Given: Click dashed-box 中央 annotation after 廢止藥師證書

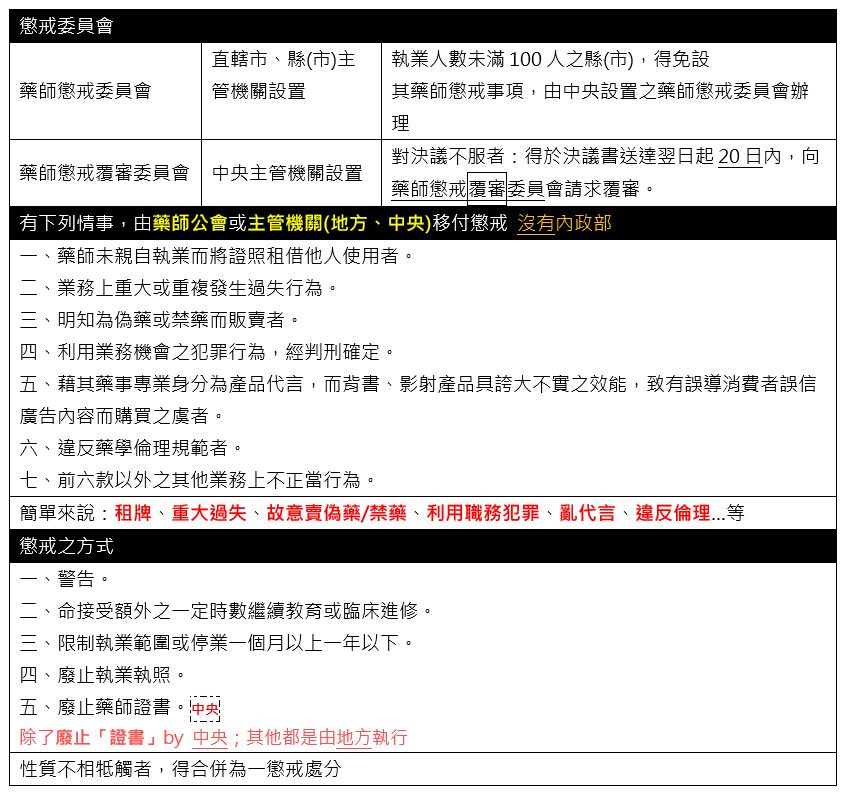Looking at the screenshot, I should tap(204, 709).
